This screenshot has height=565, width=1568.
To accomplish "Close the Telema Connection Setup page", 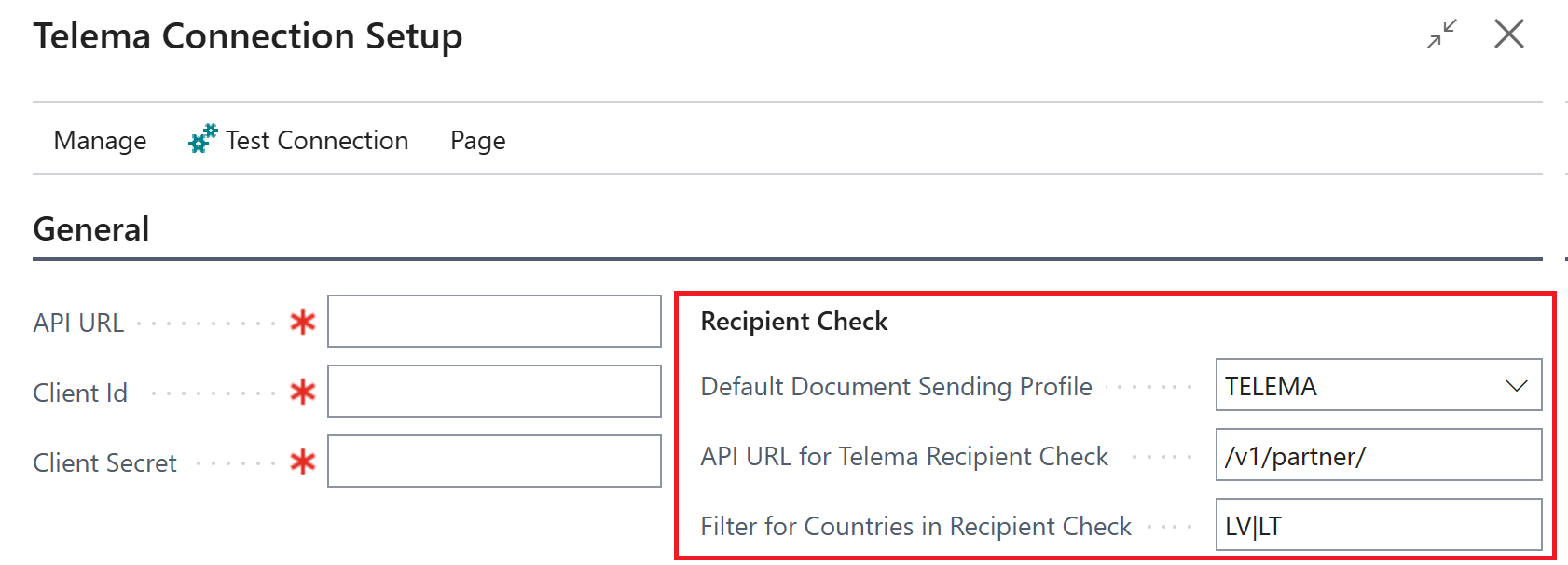I will [x=1508, y=34].
